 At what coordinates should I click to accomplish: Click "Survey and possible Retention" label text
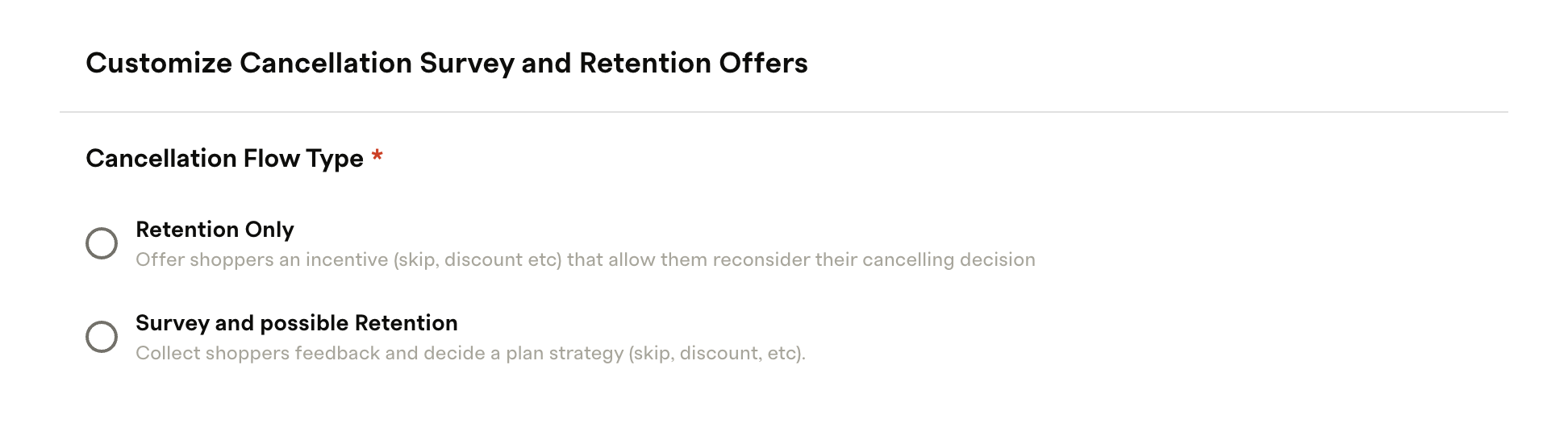[x=297, y=323]
